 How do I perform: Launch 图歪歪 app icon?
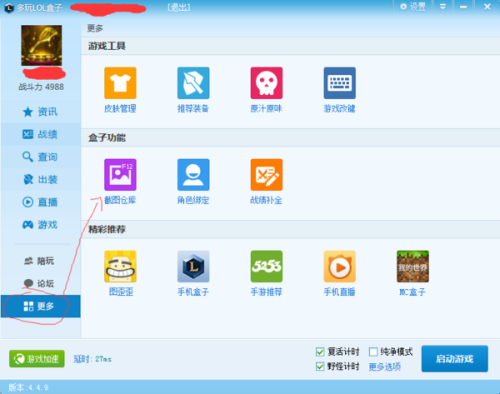click(x=120, y=266)
